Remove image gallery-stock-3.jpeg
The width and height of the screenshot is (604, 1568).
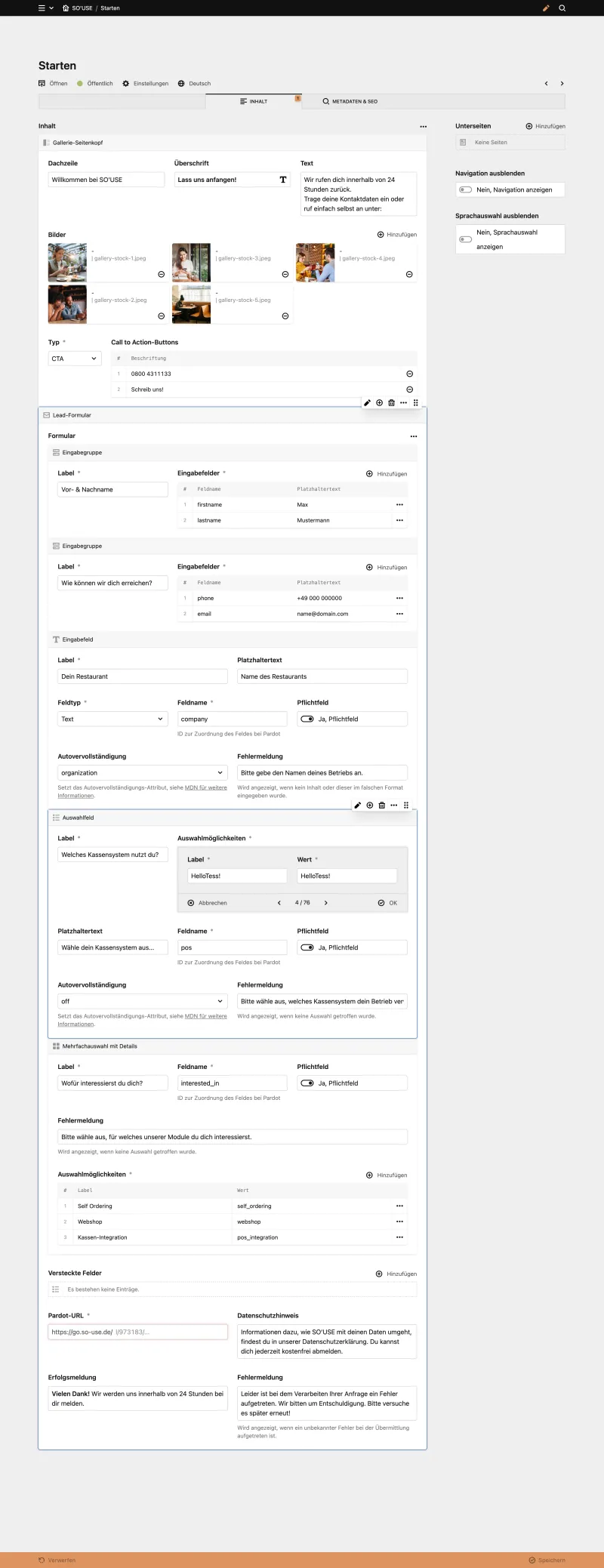pyautogui.click(x=285, y=274)
